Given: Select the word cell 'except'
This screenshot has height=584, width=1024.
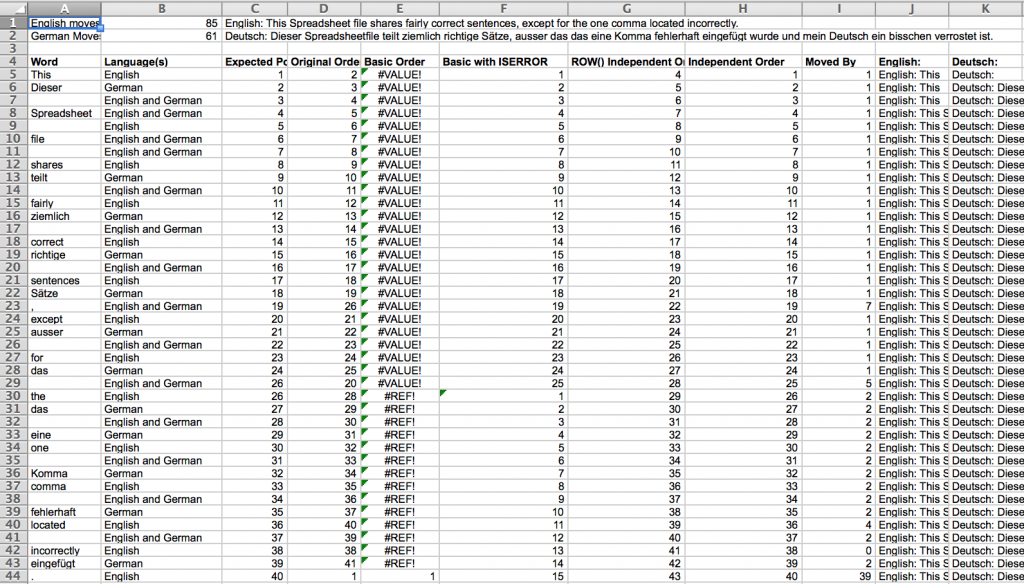Looking at the screenshot, I should (x=65, y=319).
